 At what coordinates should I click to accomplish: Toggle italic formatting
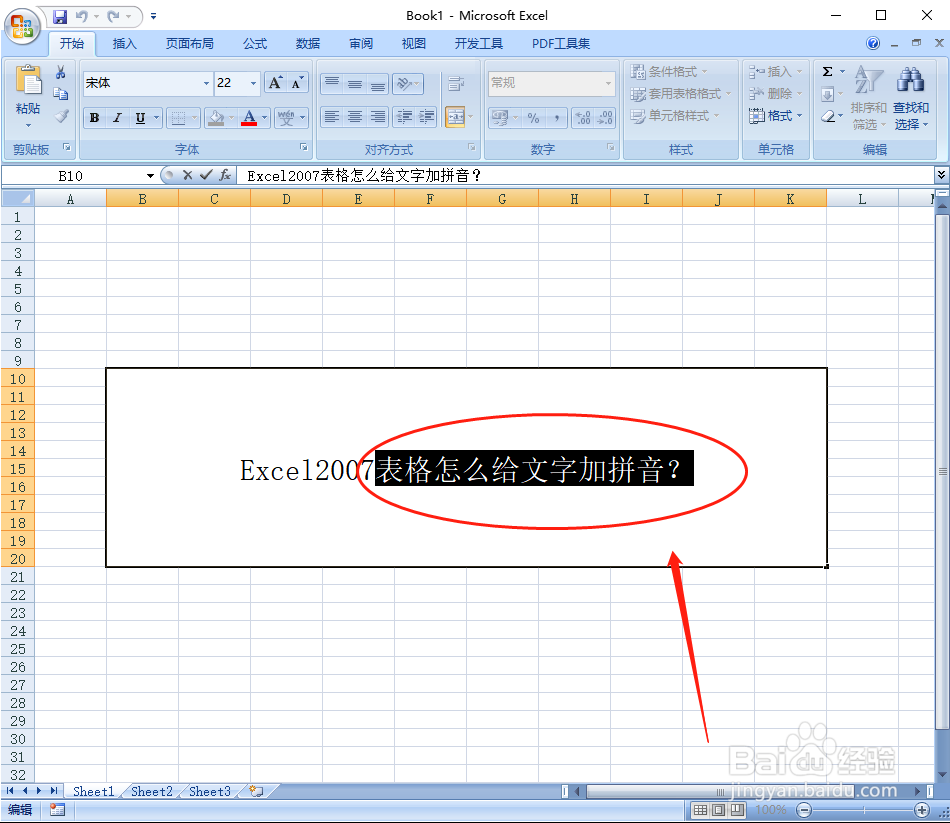[x=118, y=118]
